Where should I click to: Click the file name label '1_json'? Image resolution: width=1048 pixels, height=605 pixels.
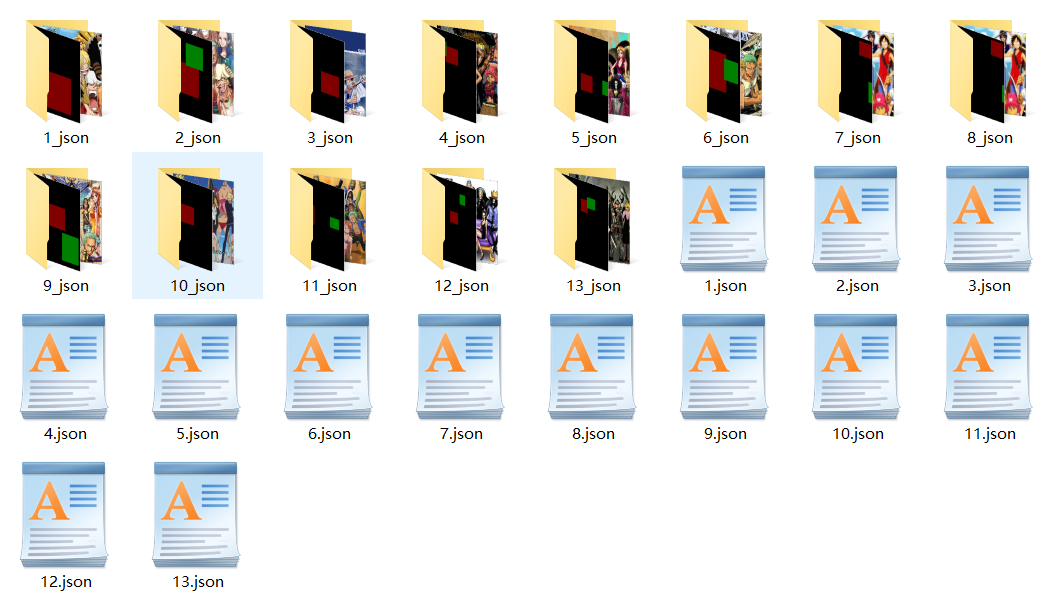click(66, 138)
